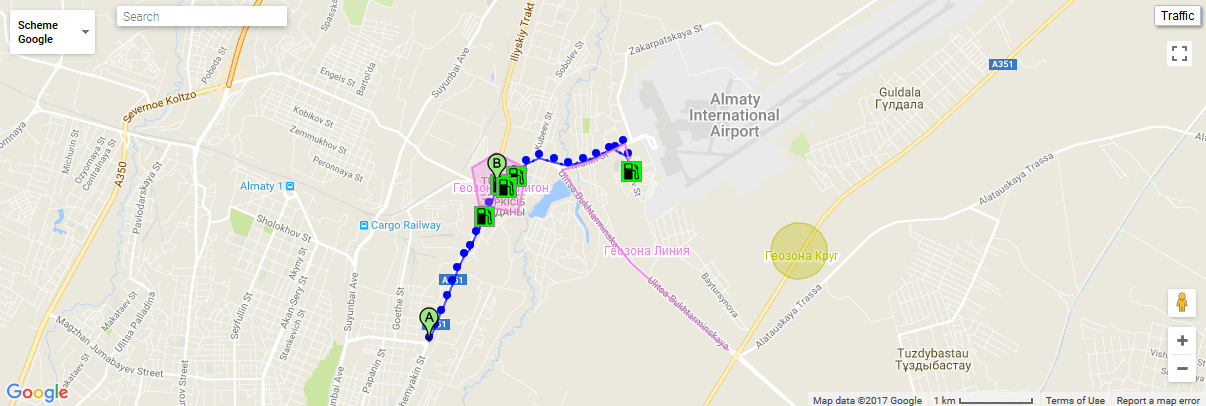
Task: Click the Google logo in the corner
Action: pos(37,392)
